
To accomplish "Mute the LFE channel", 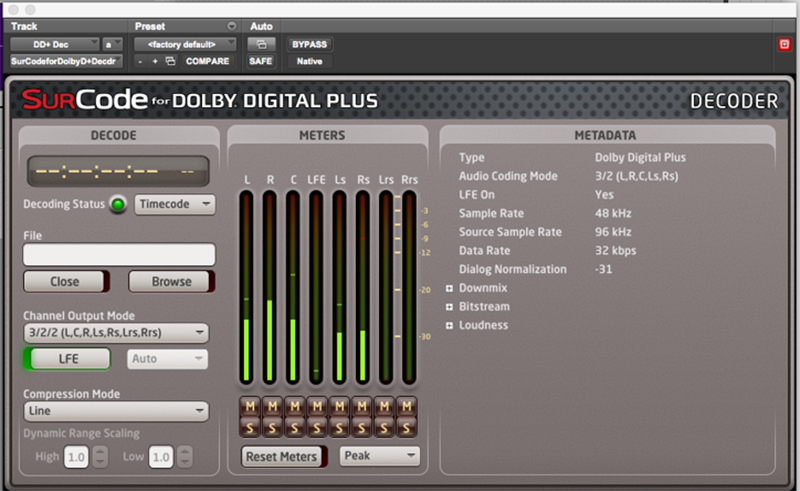I will pyautogui.click(x=316, y=406).
